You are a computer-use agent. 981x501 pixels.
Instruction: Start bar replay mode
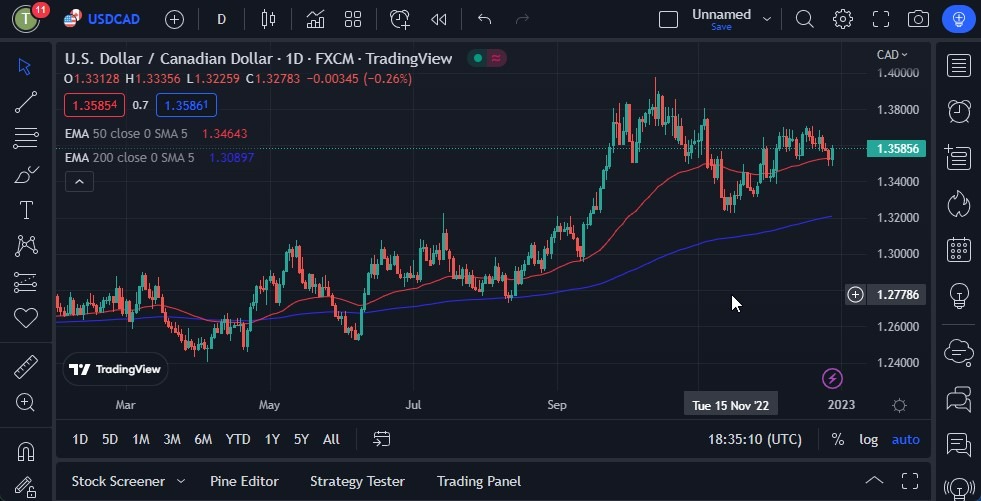[439, 19]
